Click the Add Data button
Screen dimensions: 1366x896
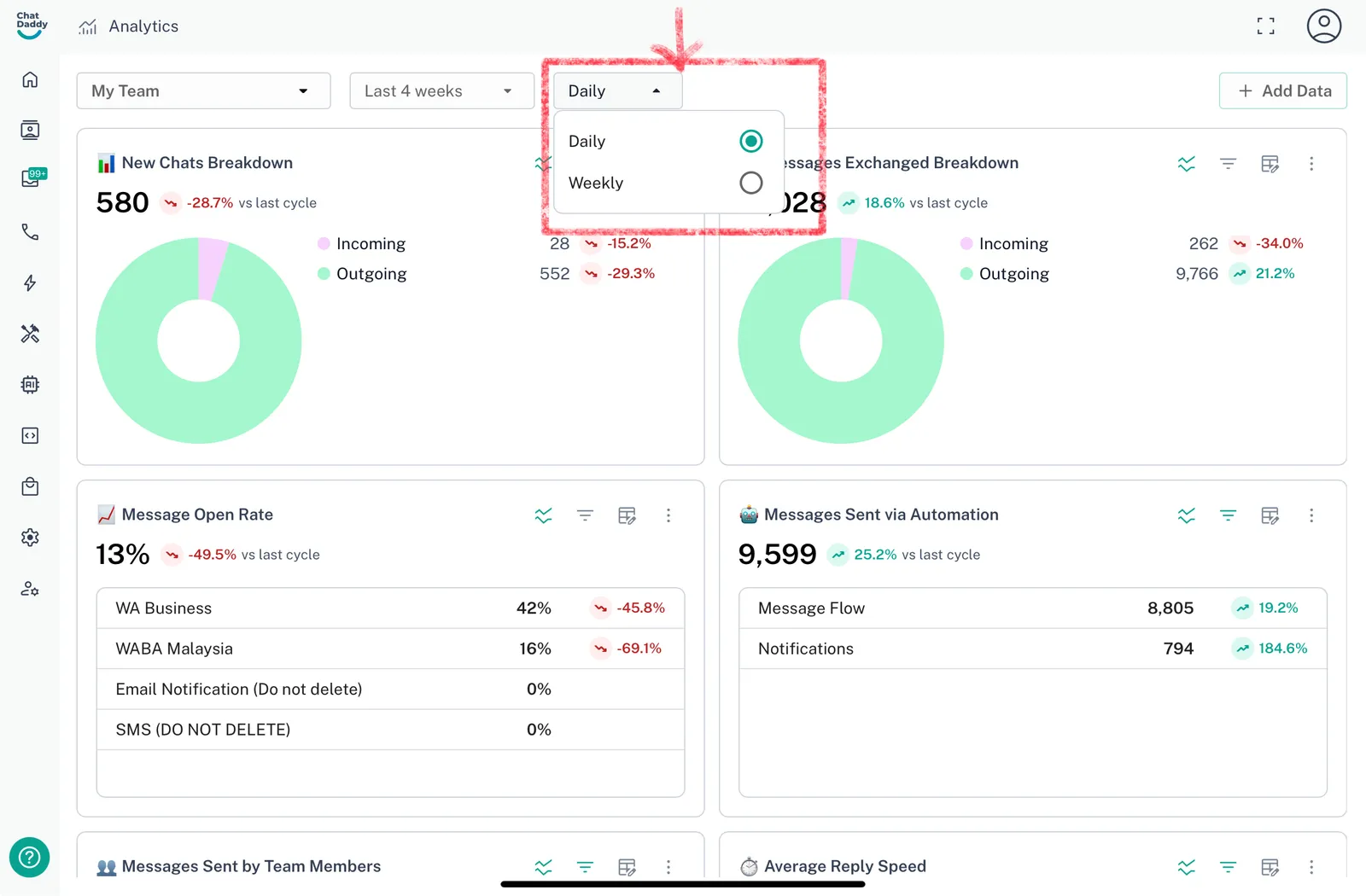click(x=1282, y=91)
